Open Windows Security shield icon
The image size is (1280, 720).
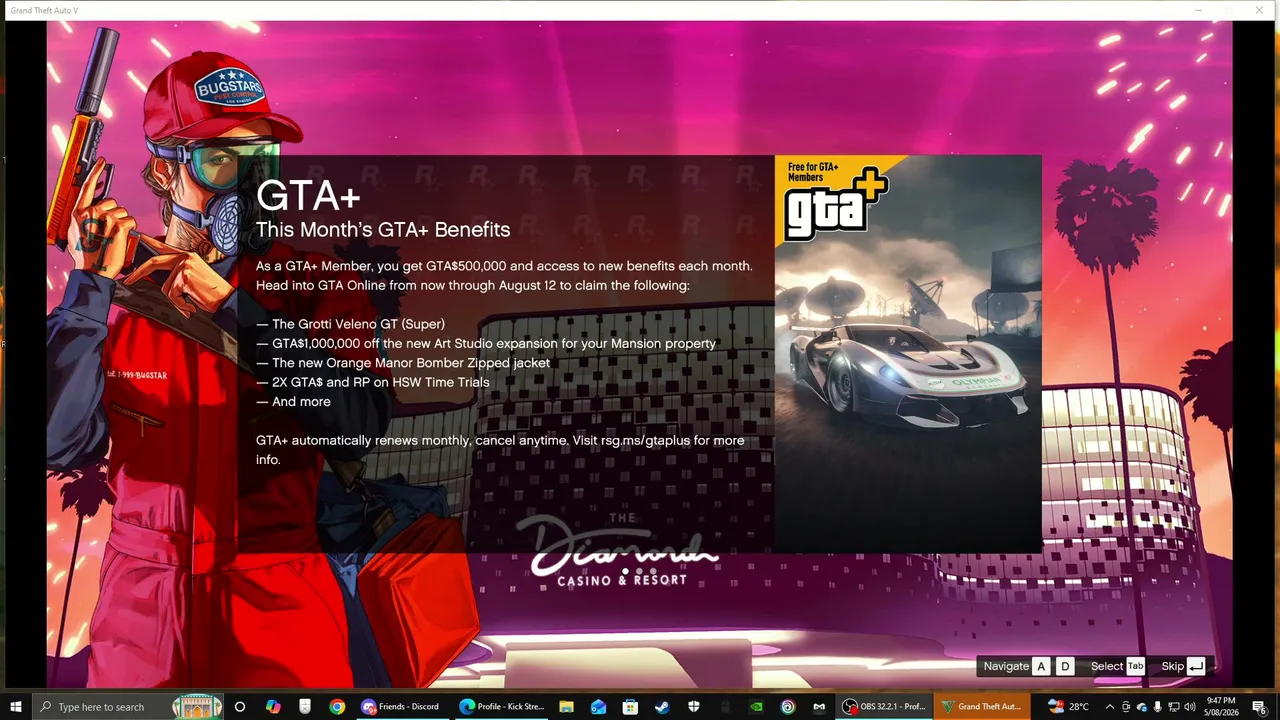click(694, 707)
